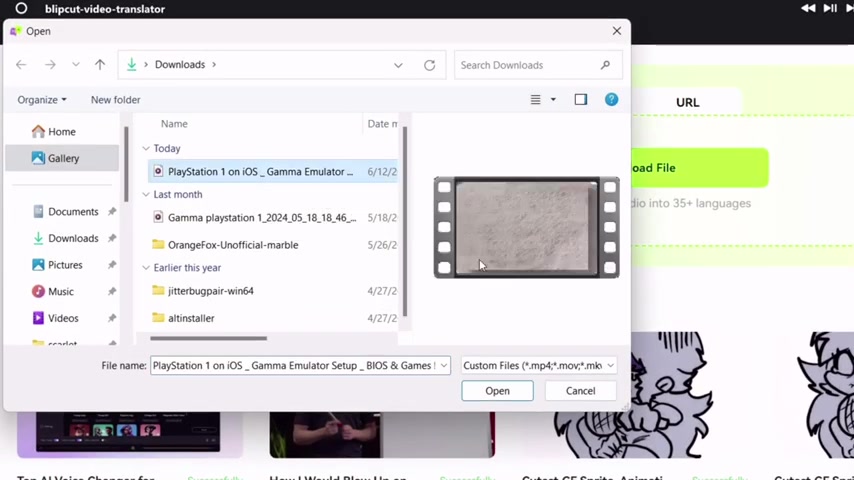This screenshot has height=480, width=854.
Task: Select the altinstaller folder
Action: click(273, 318)
